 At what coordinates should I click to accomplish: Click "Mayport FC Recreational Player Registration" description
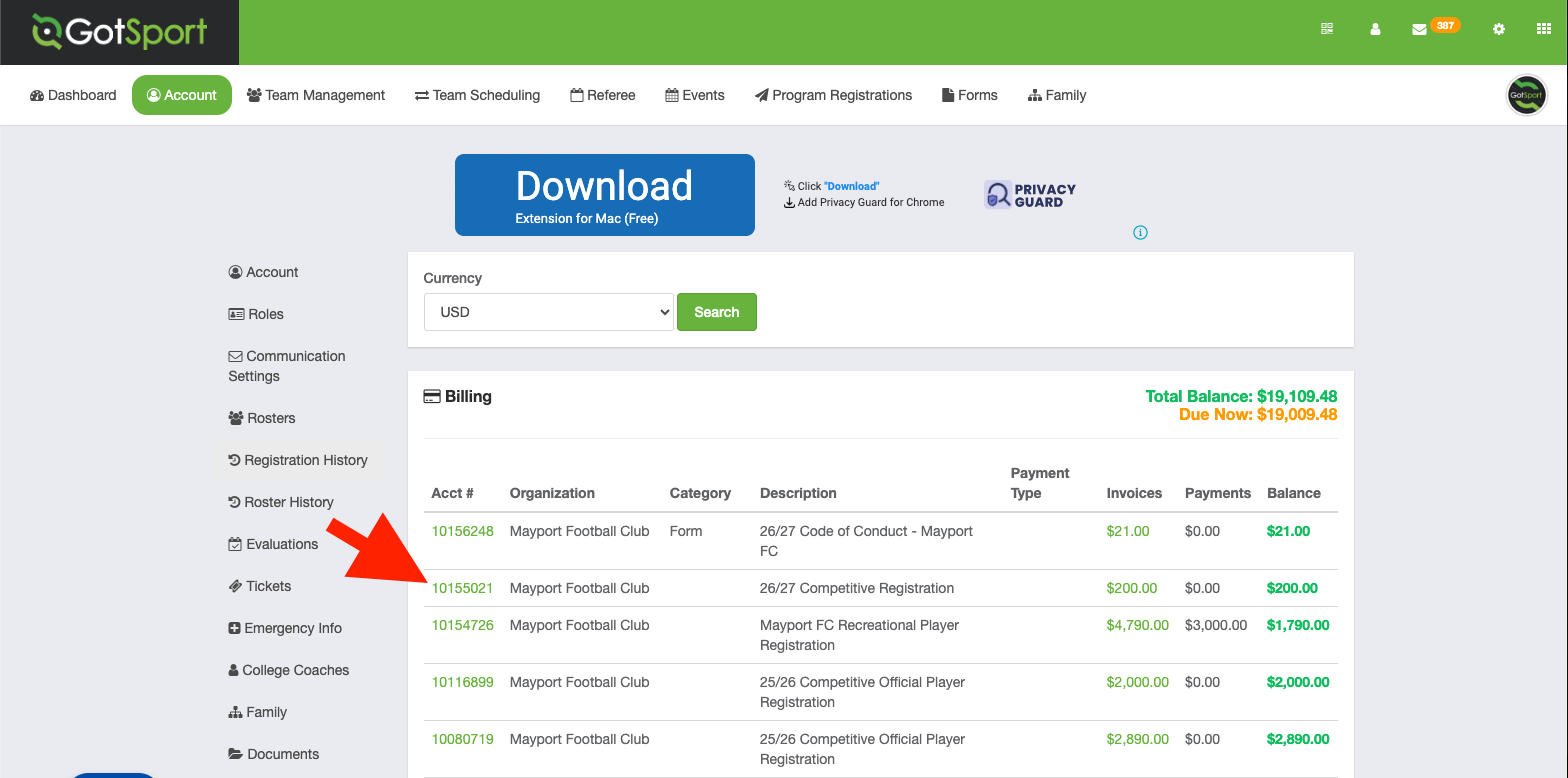point(859,635)
